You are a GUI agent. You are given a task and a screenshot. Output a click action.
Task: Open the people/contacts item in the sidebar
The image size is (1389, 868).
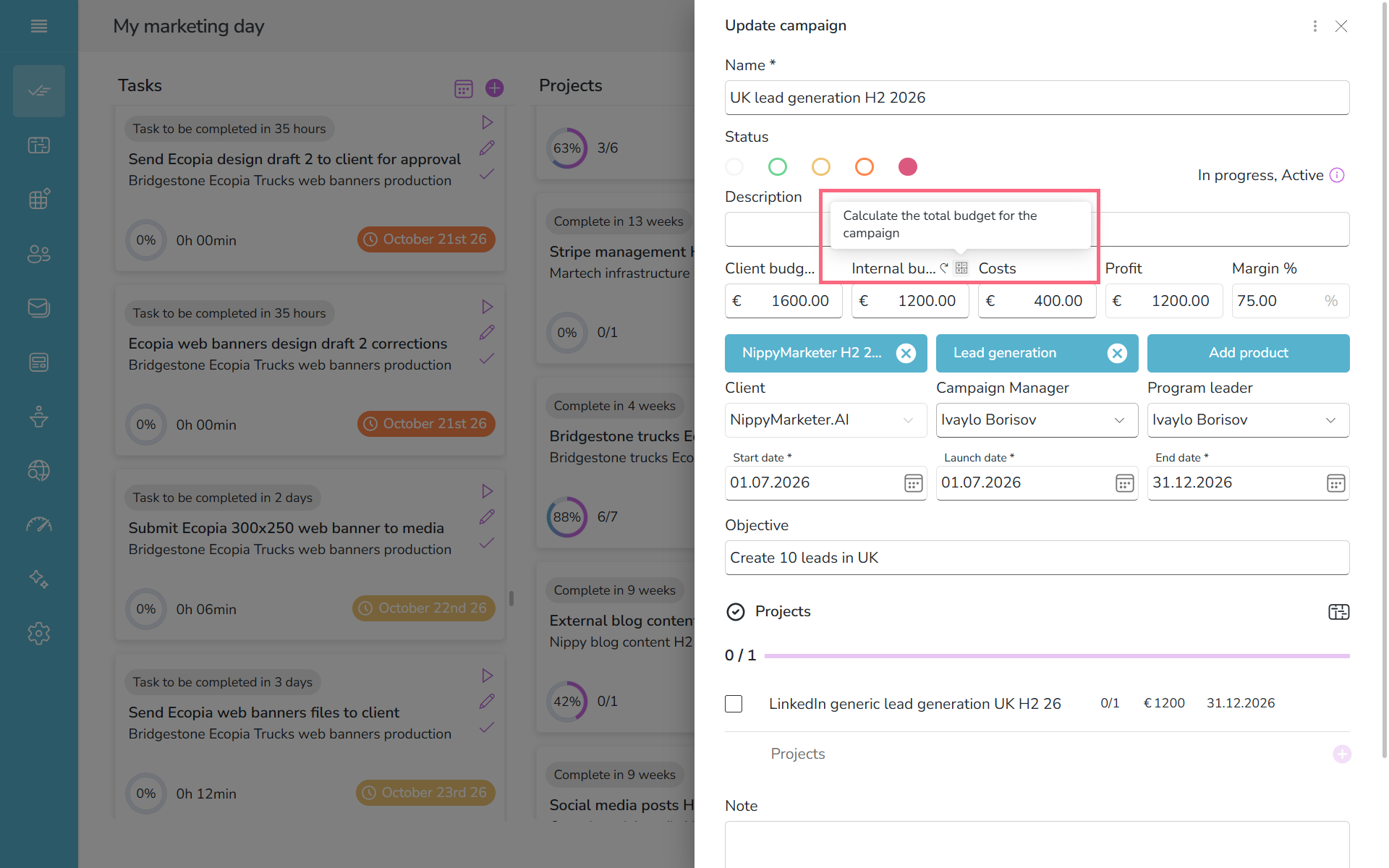click(x=39, y=254)
